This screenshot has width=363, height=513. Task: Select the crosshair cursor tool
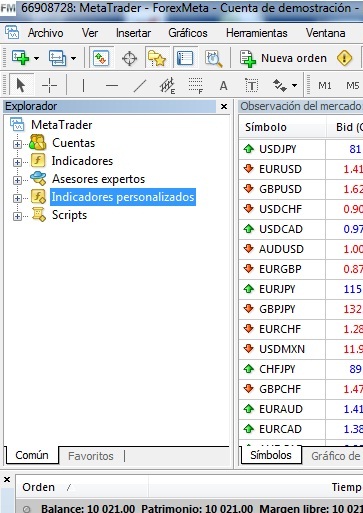(49, 85)
